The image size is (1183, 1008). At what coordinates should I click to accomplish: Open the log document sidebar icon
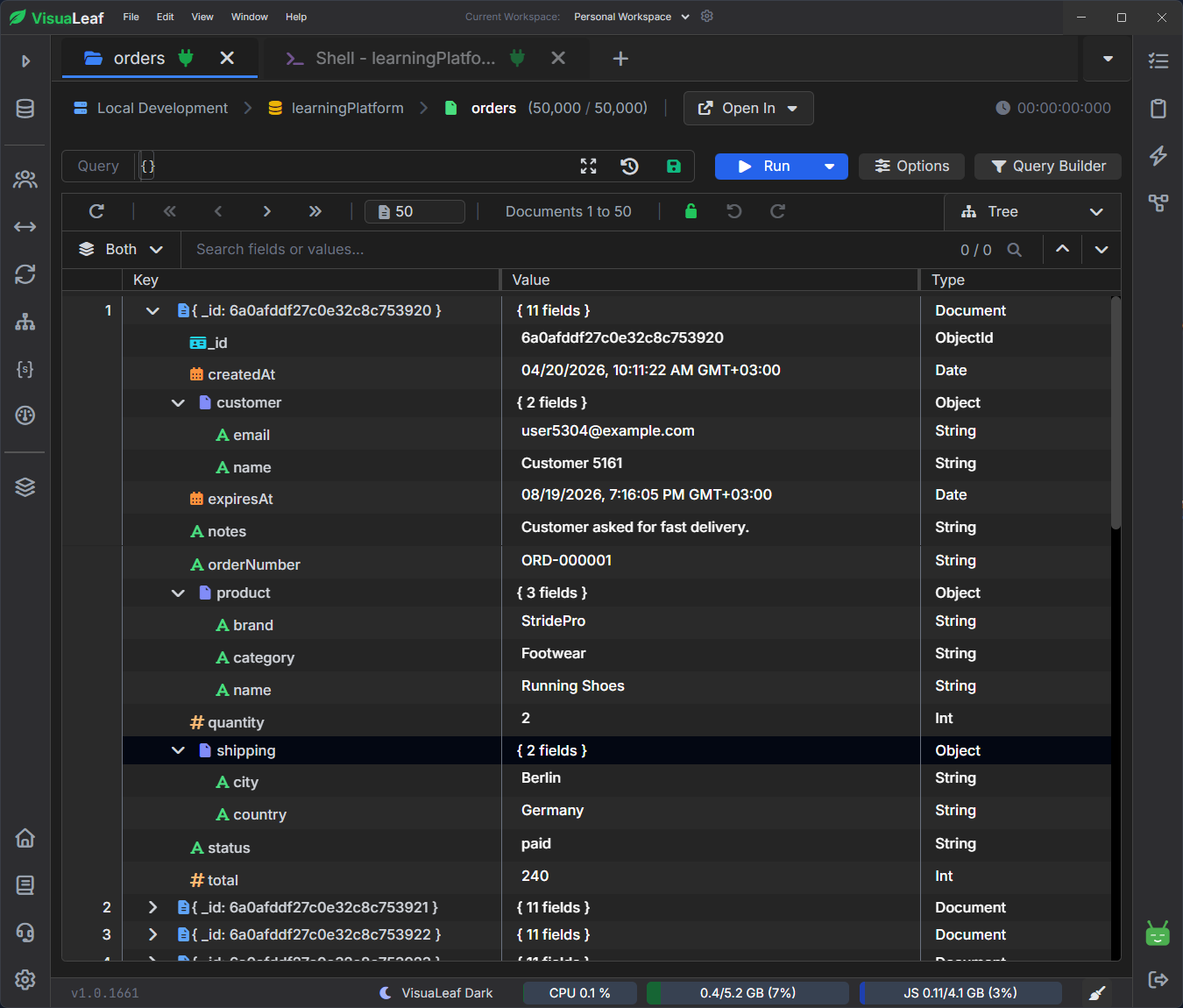25,885
